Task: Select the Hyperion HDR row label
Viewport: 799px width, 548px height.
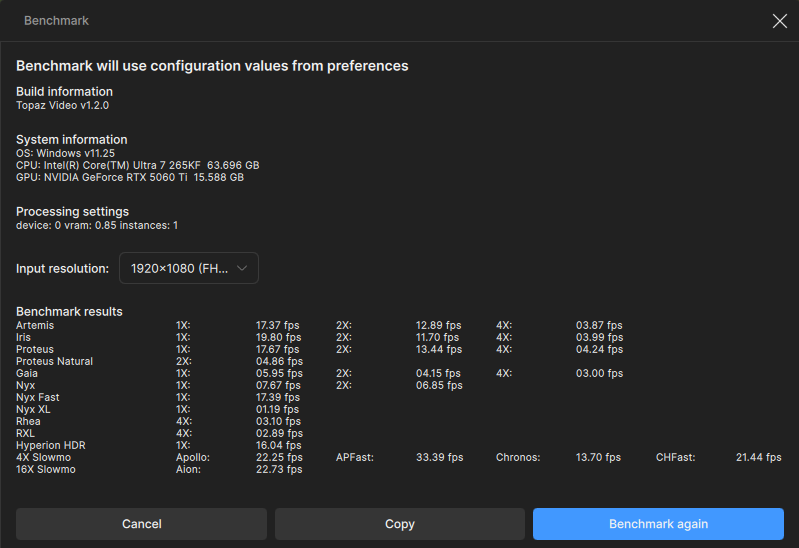Action: [x=51, y=445]
